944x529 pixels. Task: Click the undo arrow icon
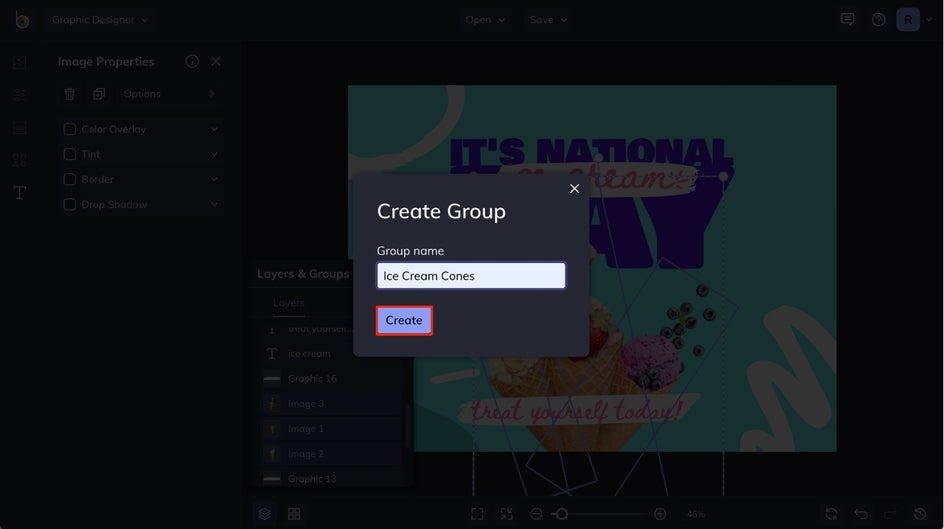pyautogui.click(x=861, y=514)
